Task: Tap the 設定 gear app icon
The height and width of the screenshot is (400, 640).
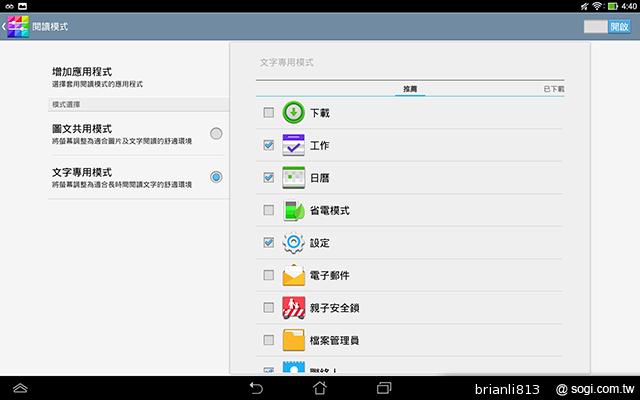Action: pyautogui.click(x=293, y=242)
